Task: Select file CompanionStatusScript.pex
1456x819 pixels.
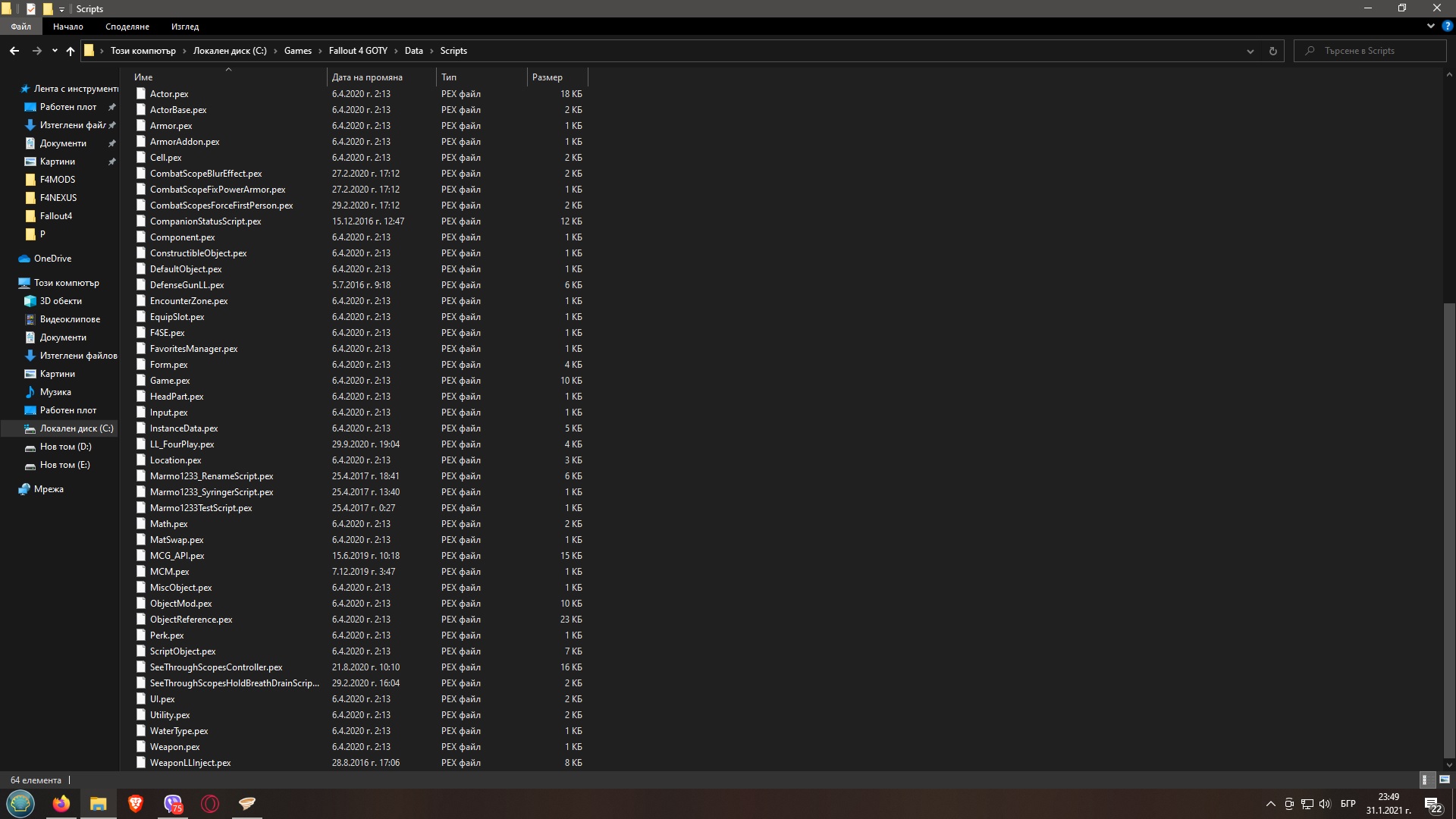Action: tap(206, 221)
